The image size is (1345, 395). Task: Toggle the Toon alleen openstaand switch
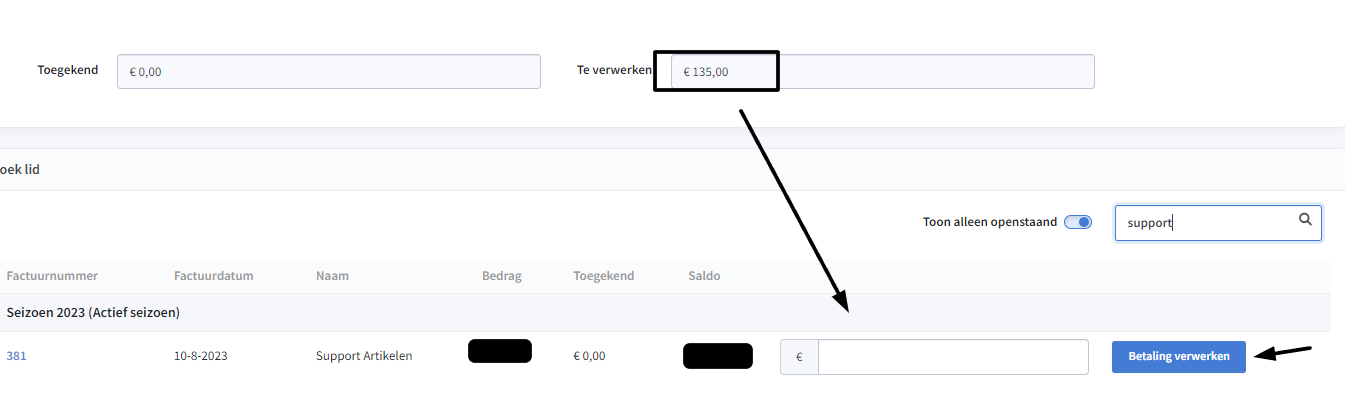click(x=1078, y=222)
